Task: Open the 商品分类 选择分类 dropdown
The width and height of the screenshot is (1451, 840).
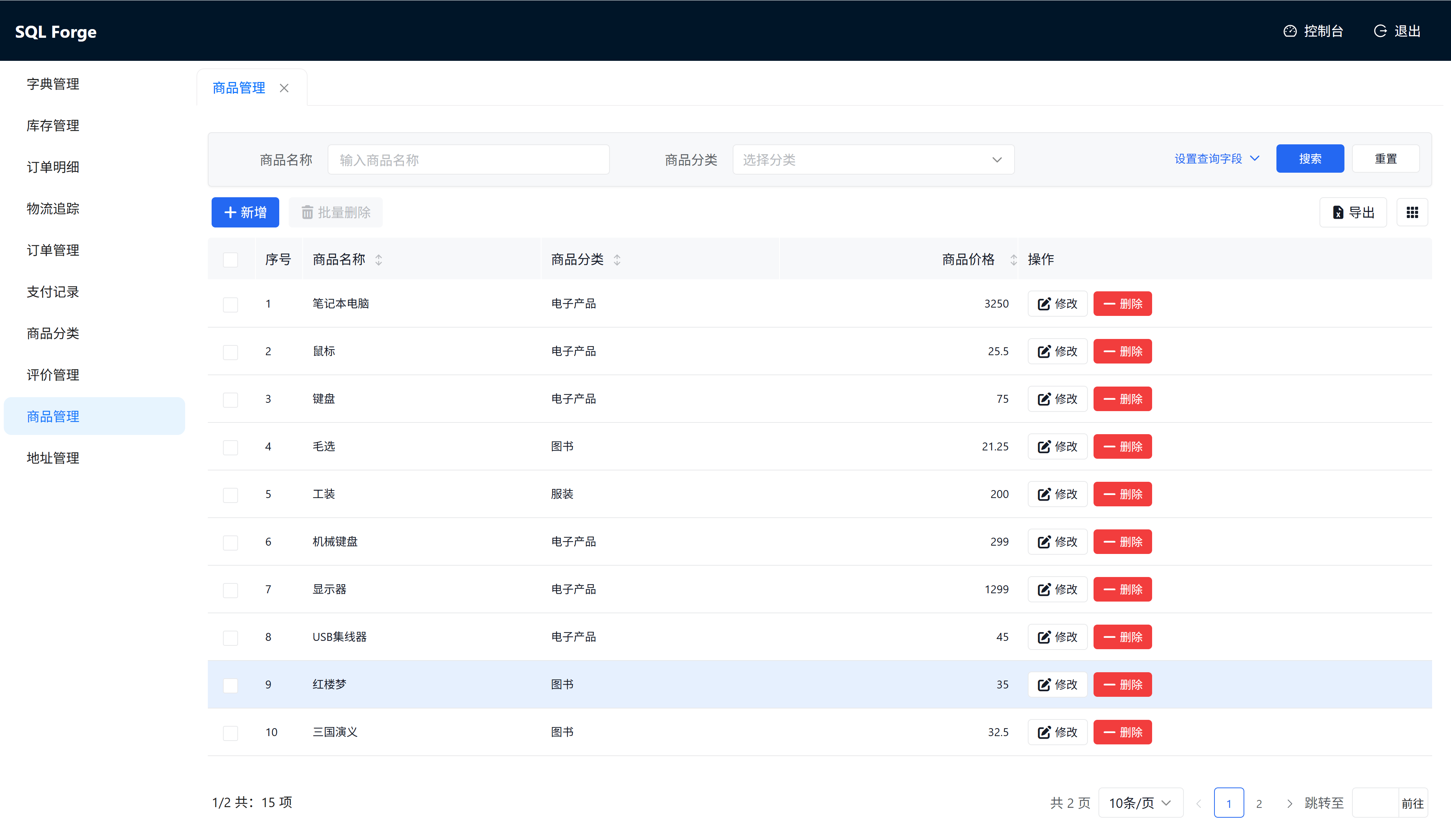Action: tap(873, 159)
